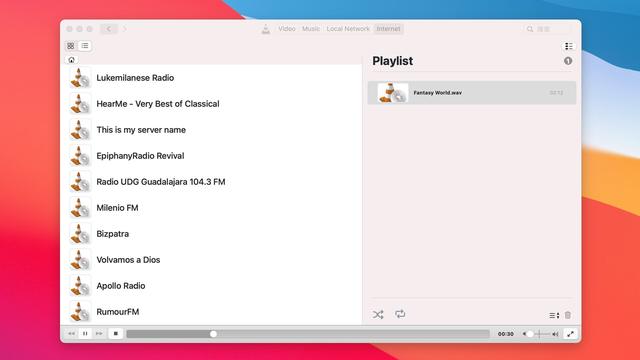Click the HearMe station cone icon
This screenshot has height=360, width=640.
pos(80,104)
